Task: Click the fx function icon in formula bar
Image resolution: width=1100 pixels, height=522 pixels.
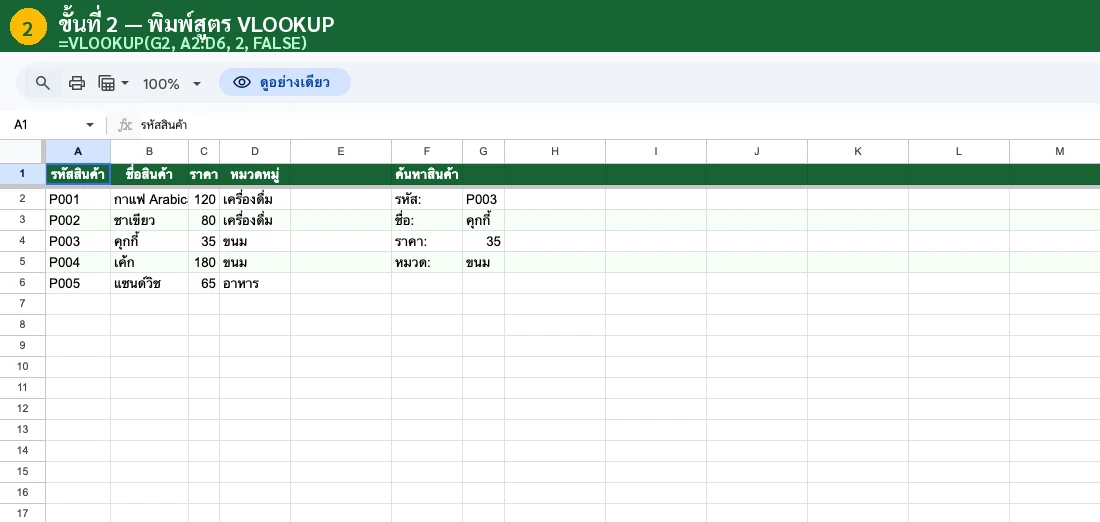Action: 125,125
